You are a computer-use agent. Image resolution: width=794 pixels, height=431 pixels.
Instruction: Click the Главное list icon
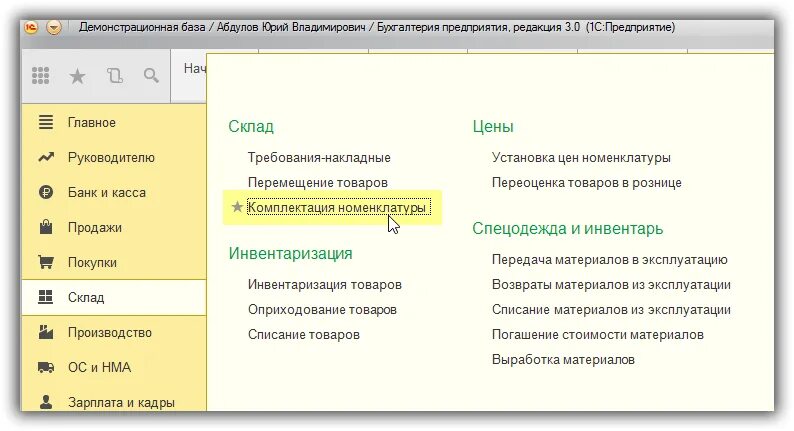(46, 122)
